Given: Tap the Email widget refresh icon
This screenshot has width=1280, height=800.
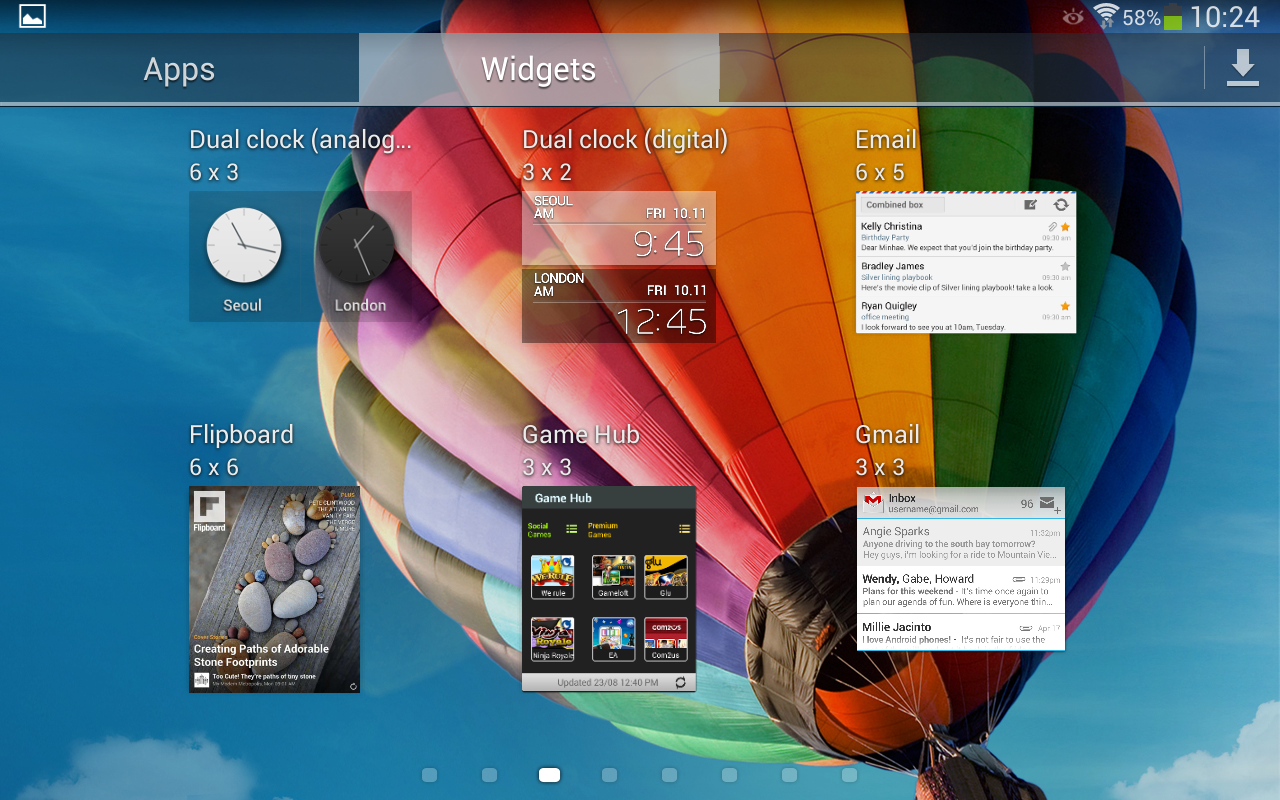Looking at the screenshot, I should pos(1061,205).
